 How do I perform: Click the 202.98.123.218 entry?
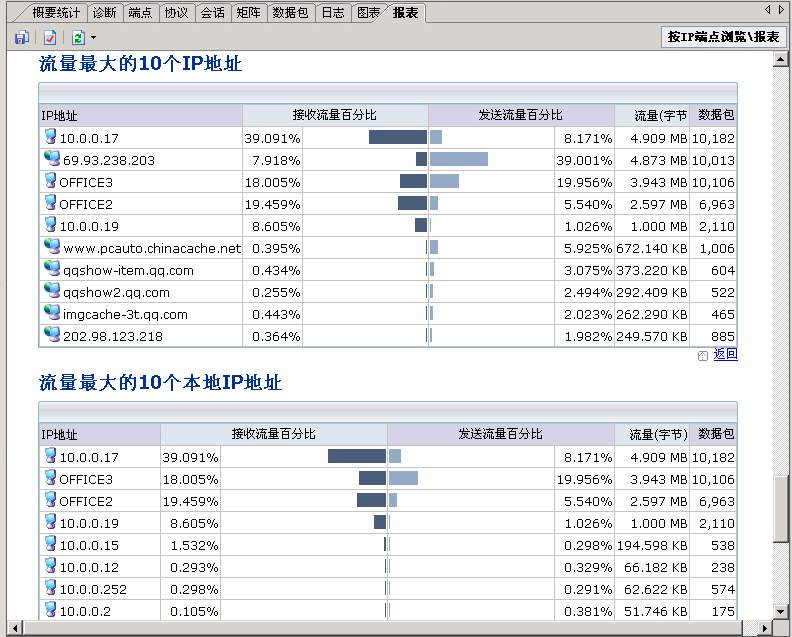point(113,337)
